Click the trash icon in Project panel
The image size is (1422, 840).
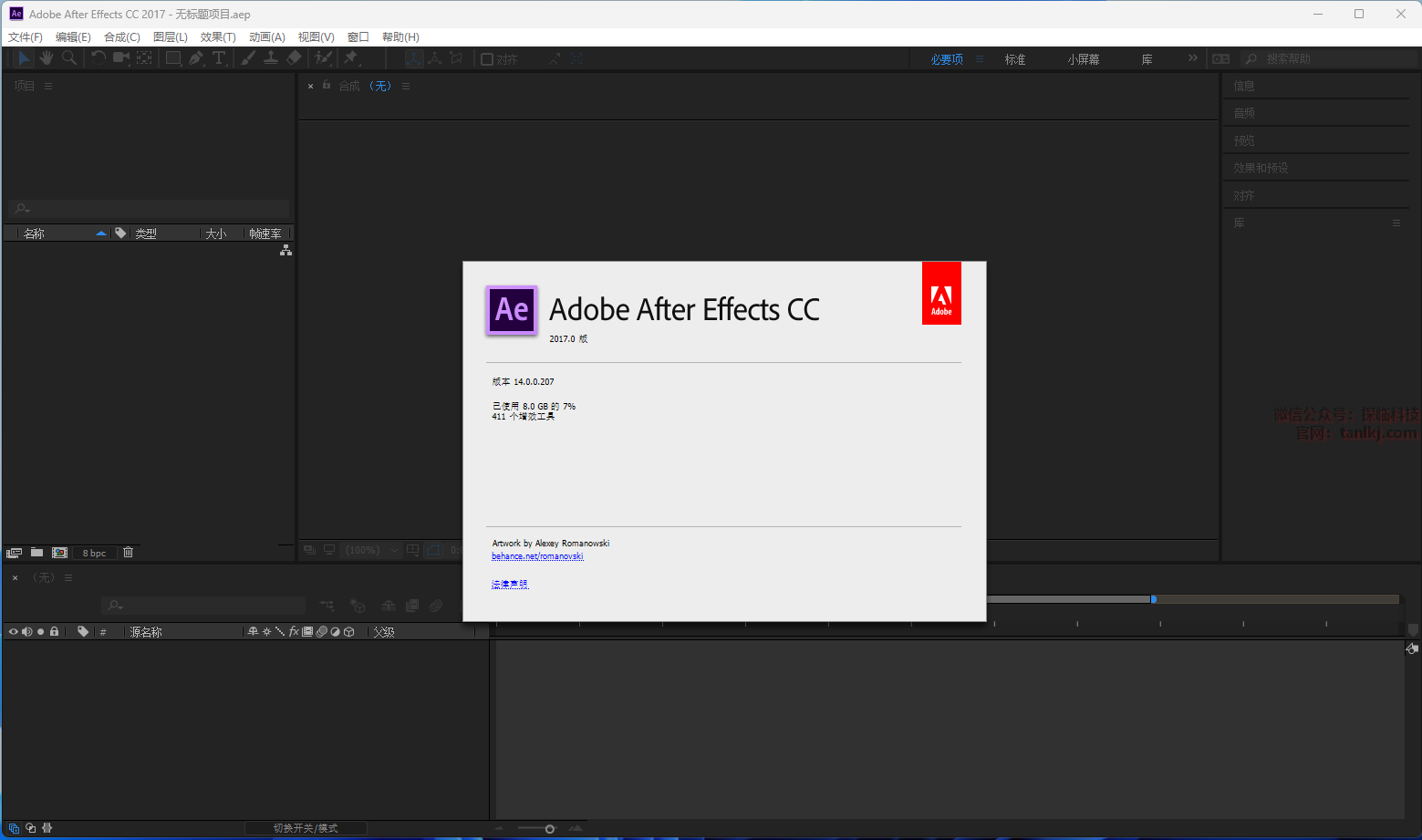(128, 552)
